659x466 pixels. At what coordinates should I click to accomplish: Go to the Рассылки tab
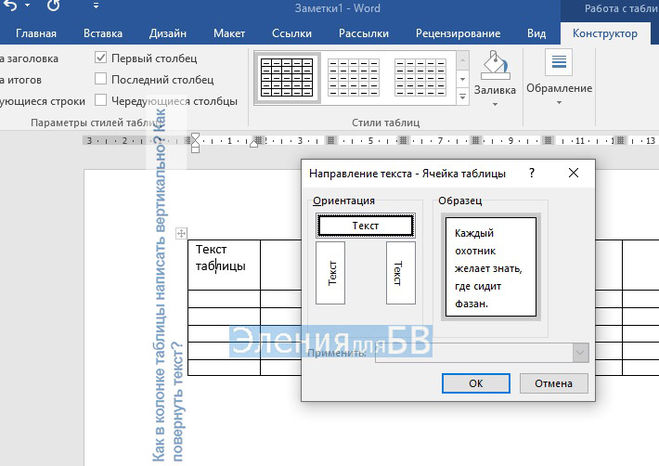tap(364, 33)
